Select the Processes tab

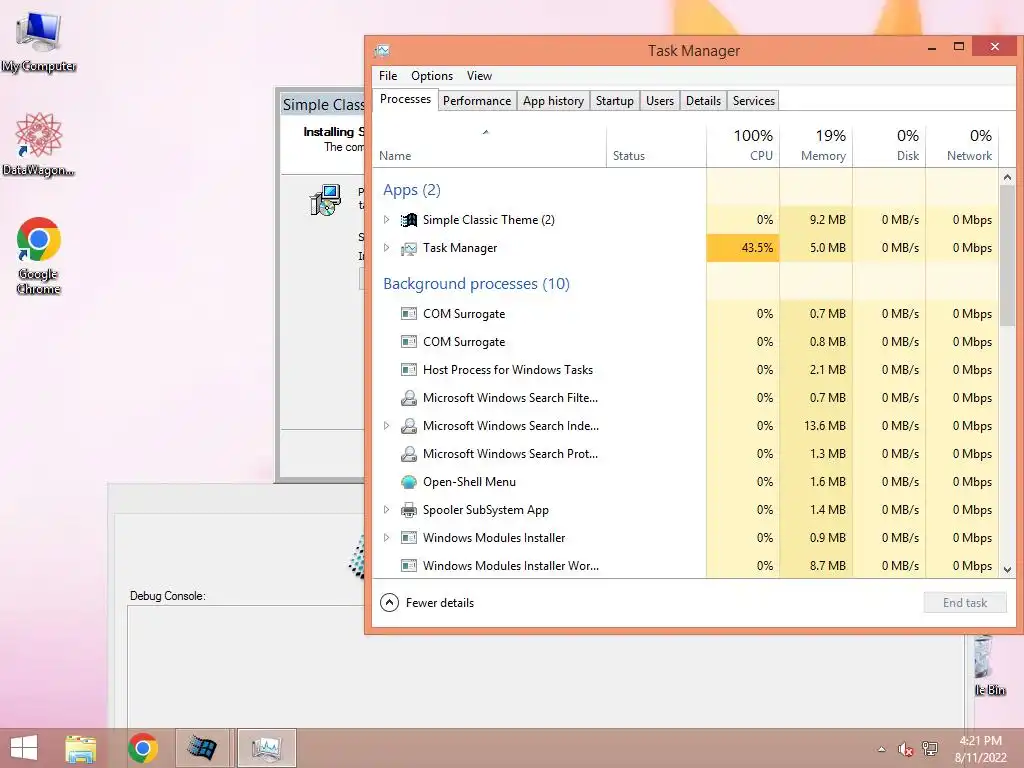point(406,99)
